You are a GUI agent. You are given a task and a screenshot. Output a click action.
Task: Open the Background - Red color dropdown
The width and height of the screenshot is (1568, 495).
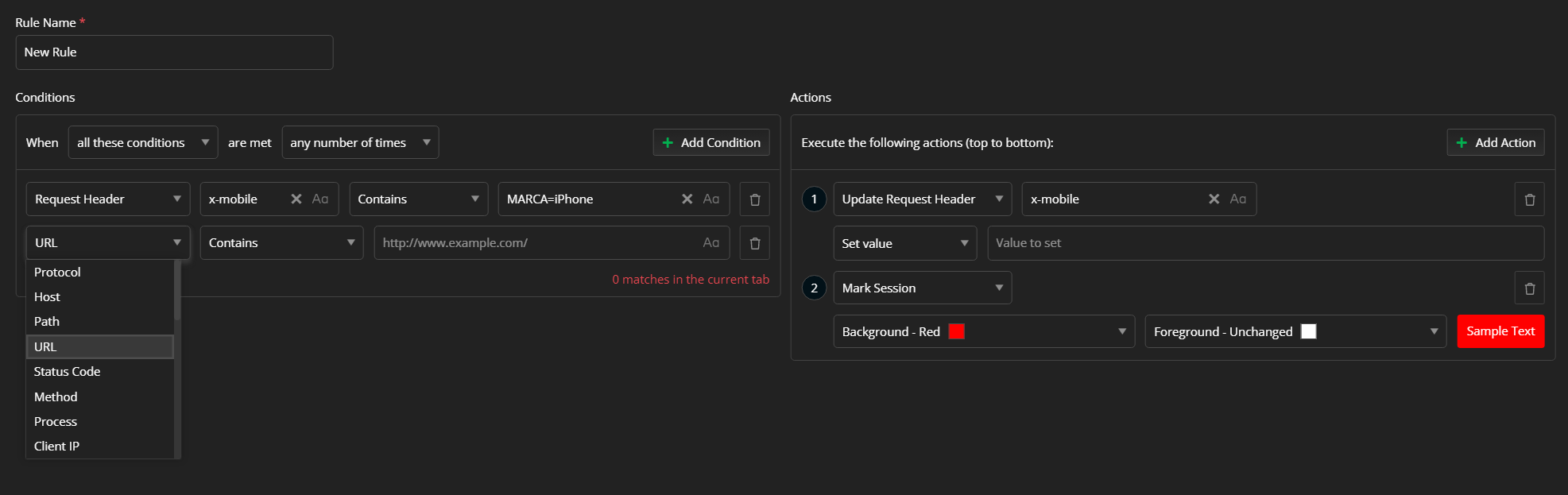coord(983,332)
